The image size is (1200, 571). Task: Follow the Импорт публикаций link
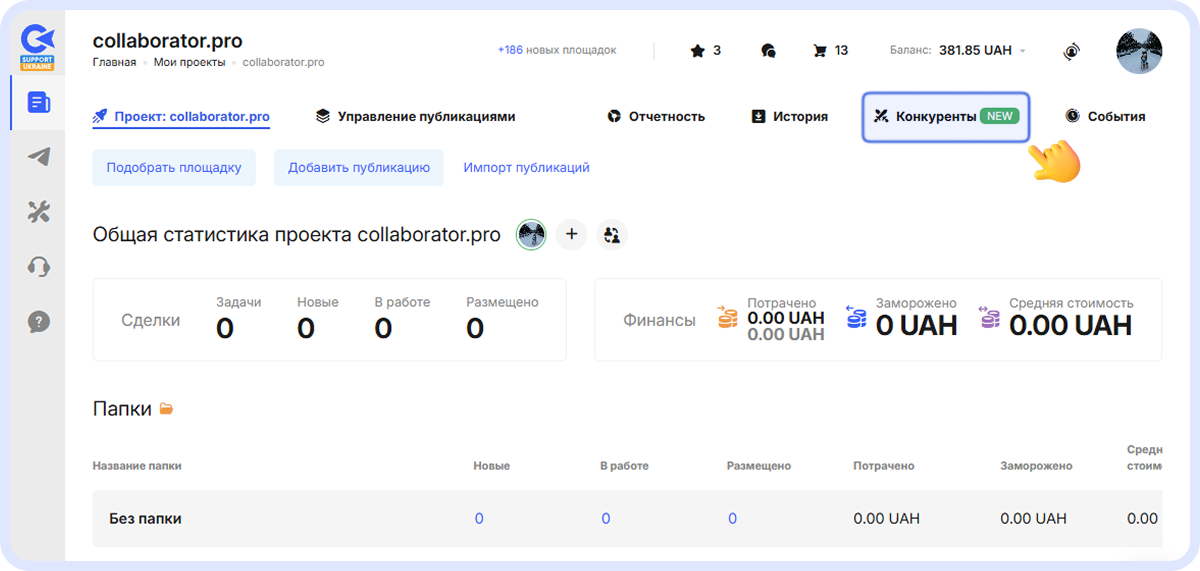point(526,168)
